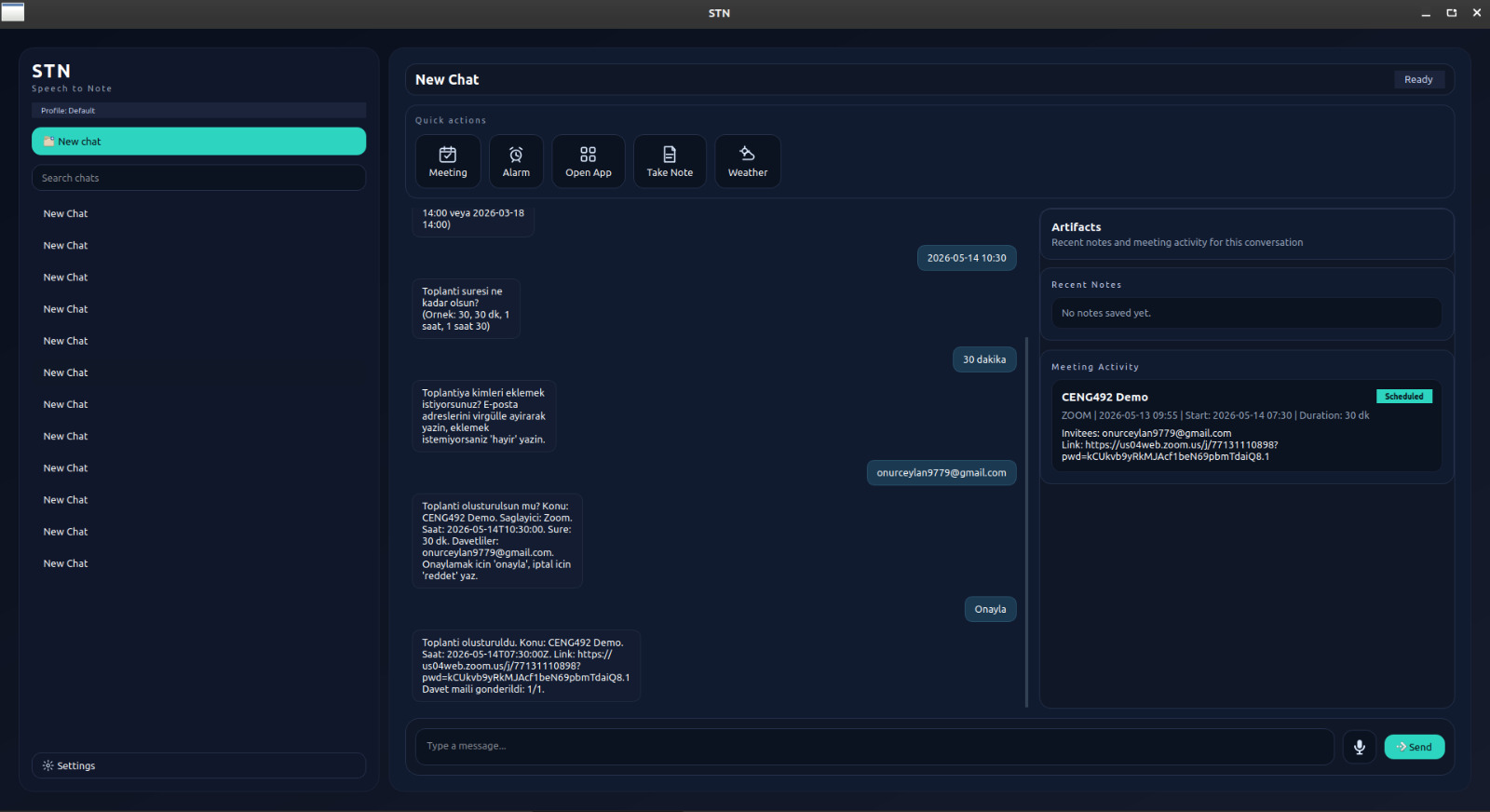Focus the Type a message box

(x=874, y=746)
